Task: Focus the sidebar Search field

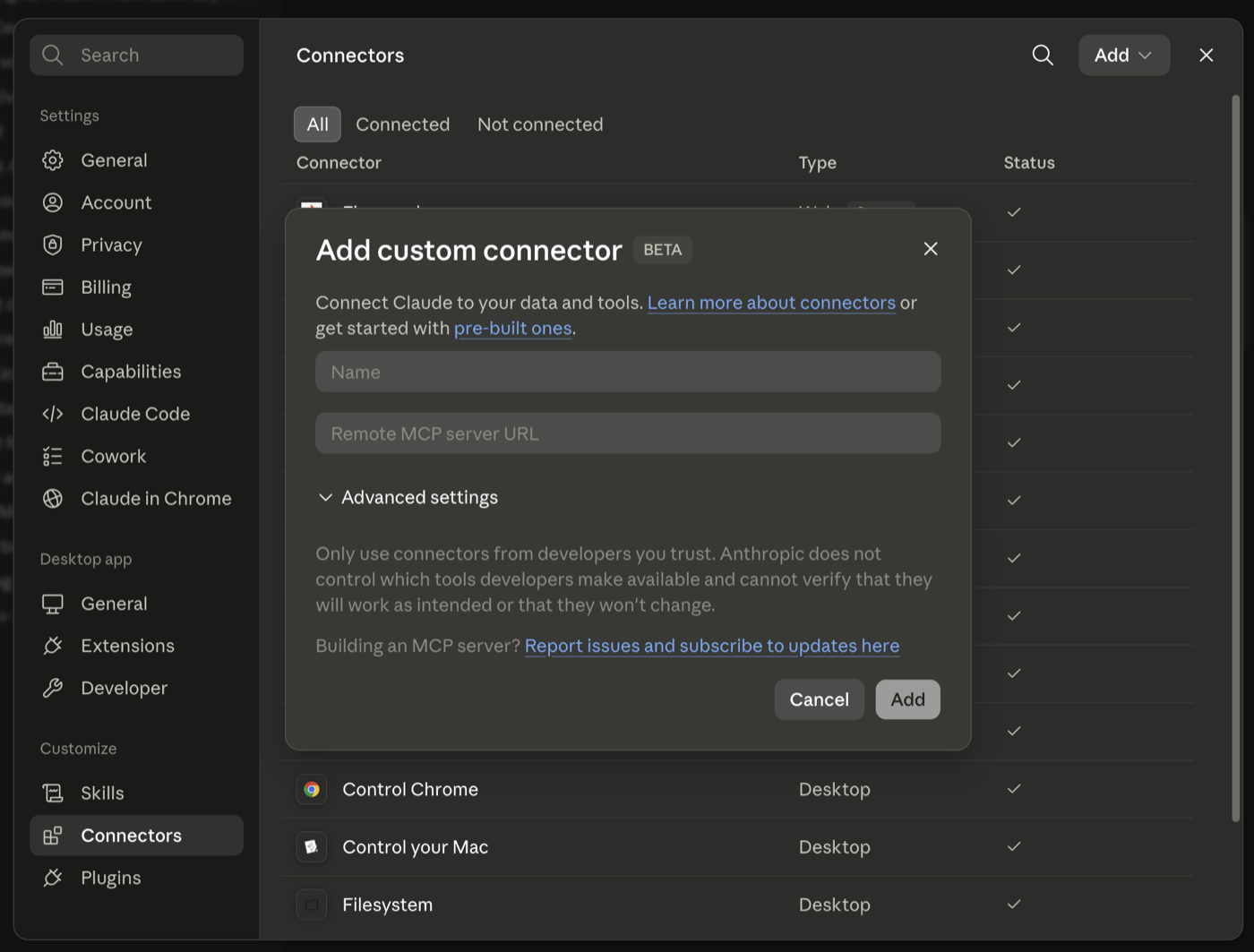Action: 136,55
